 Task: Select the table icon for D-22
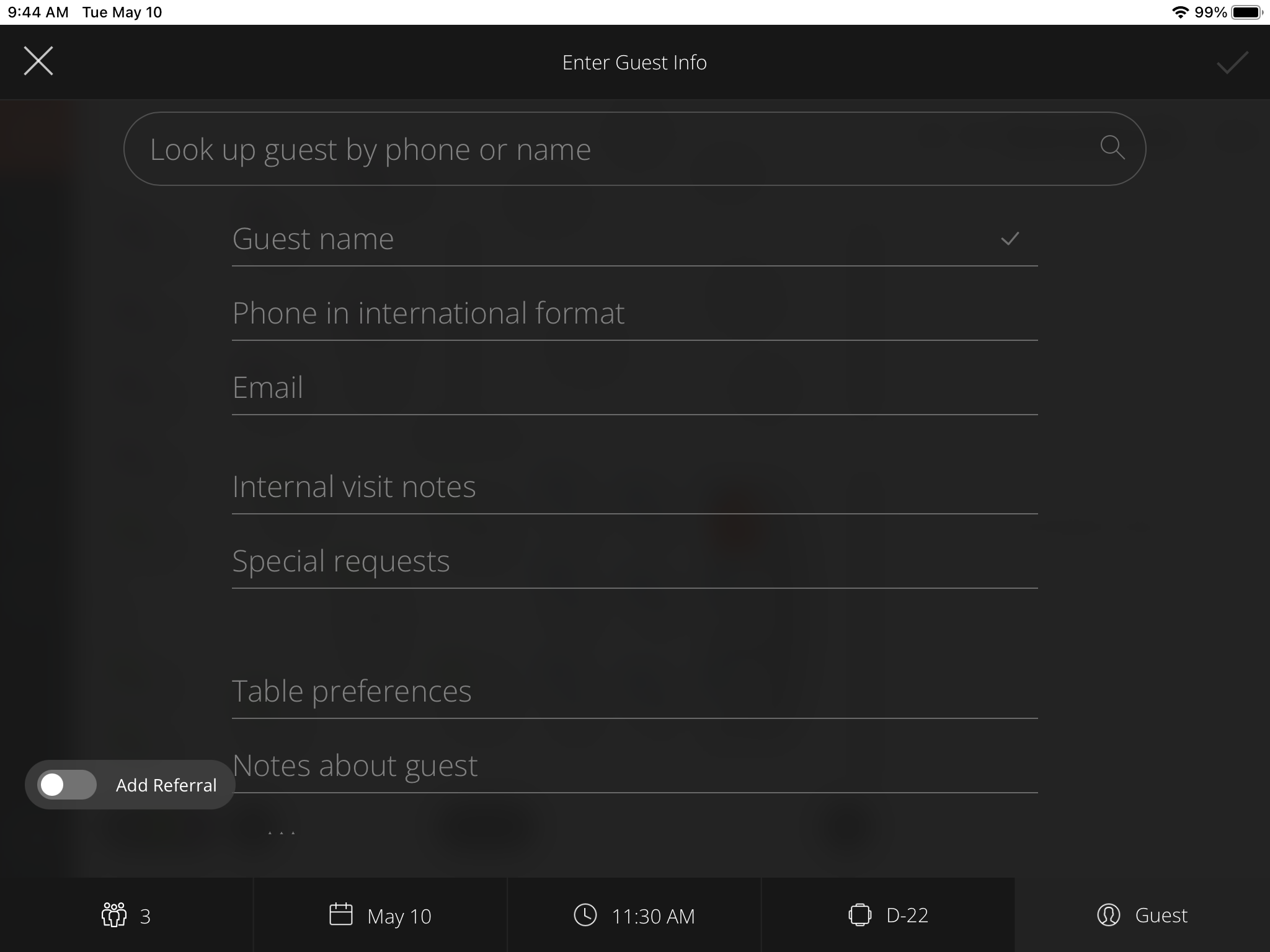coord(859,915)
